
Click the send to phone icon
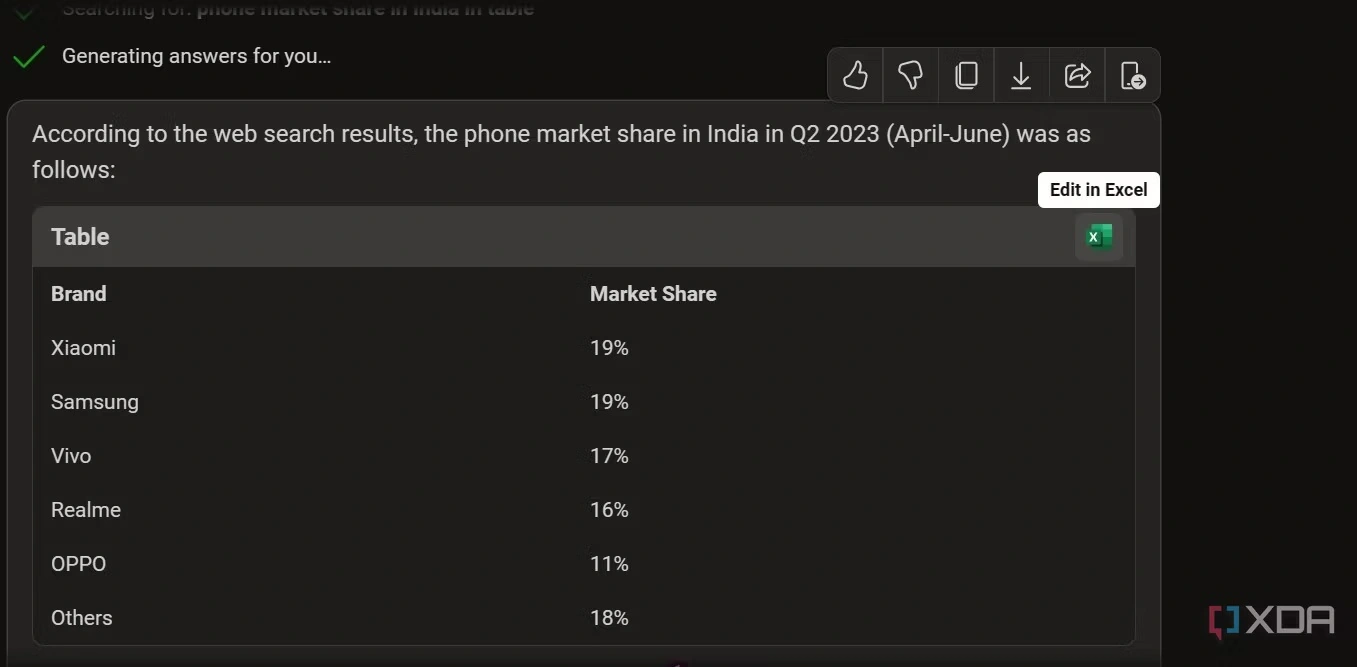(x=1132, y=75)
